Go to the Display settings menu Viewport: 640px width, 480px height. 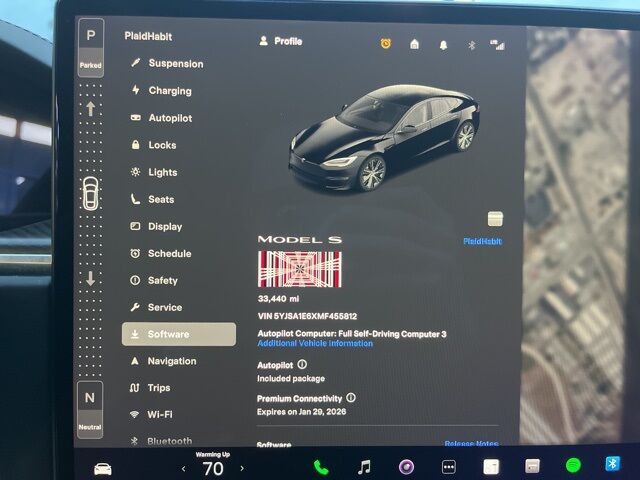[x=164, y=227]
